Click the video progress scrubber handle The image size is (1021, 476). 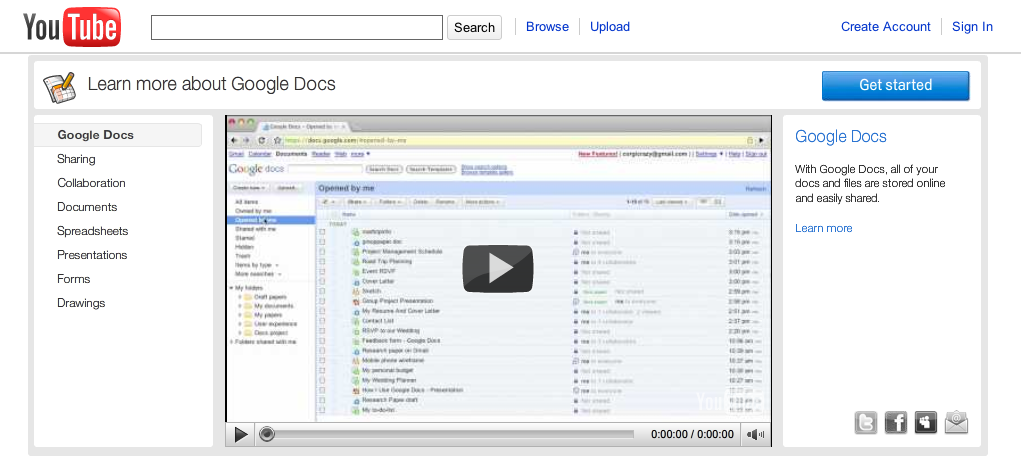tap(266, 434)
